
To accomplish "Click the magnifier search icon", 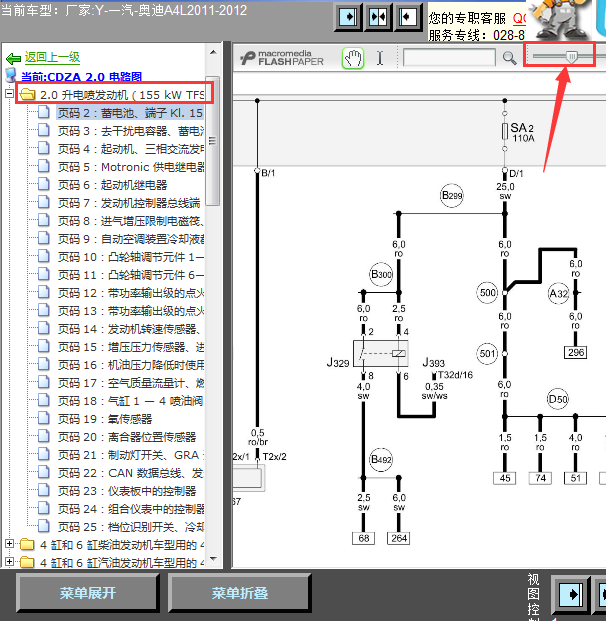I will click(509, 58).
